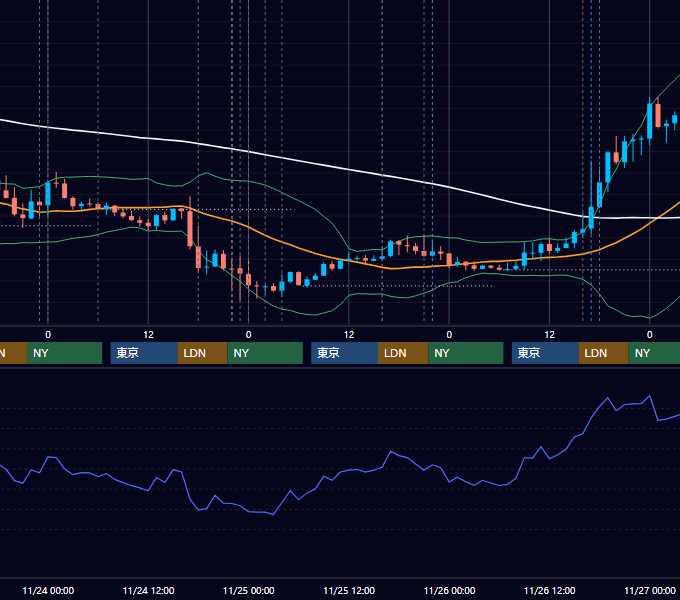Select the 東京 session block on 11/24
Image resolution: width=680 pixels, height=600 pixels.
(144, 353)
